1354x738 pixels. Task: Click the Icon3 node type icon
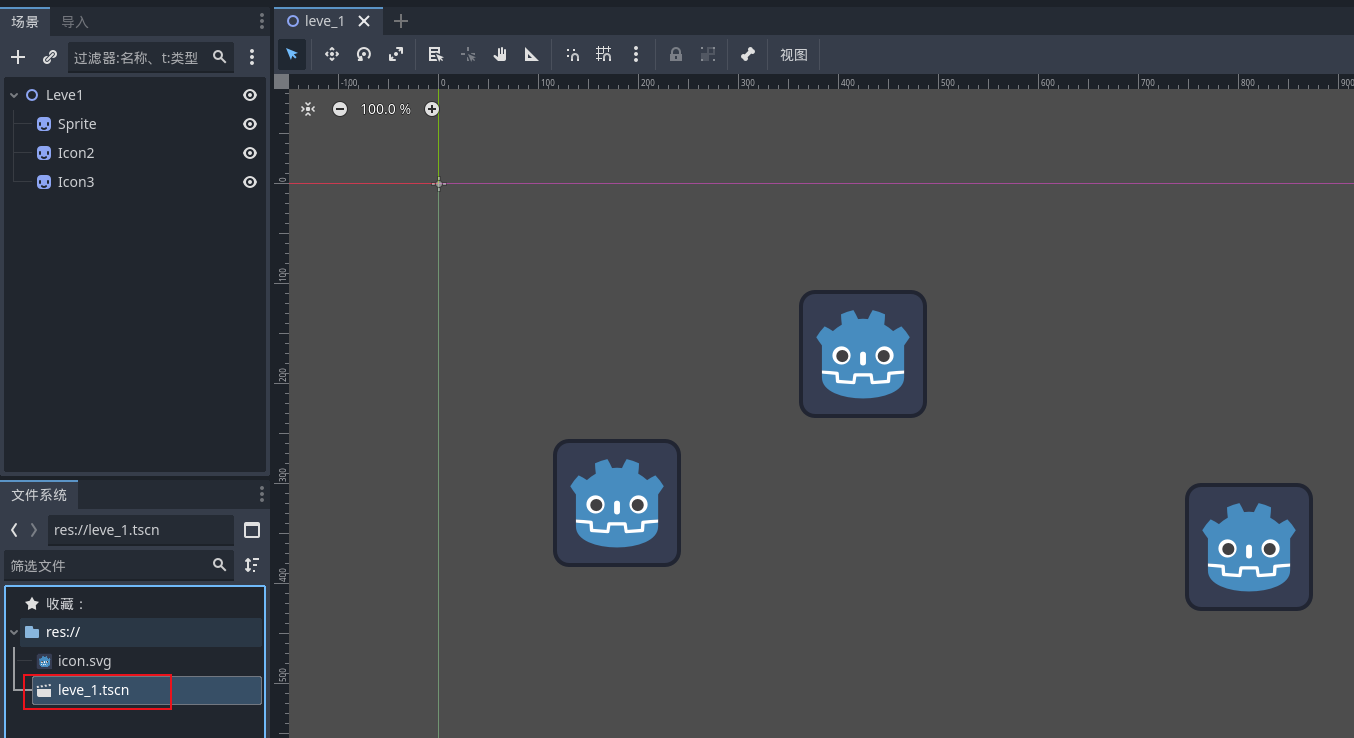tap(44, 182)
